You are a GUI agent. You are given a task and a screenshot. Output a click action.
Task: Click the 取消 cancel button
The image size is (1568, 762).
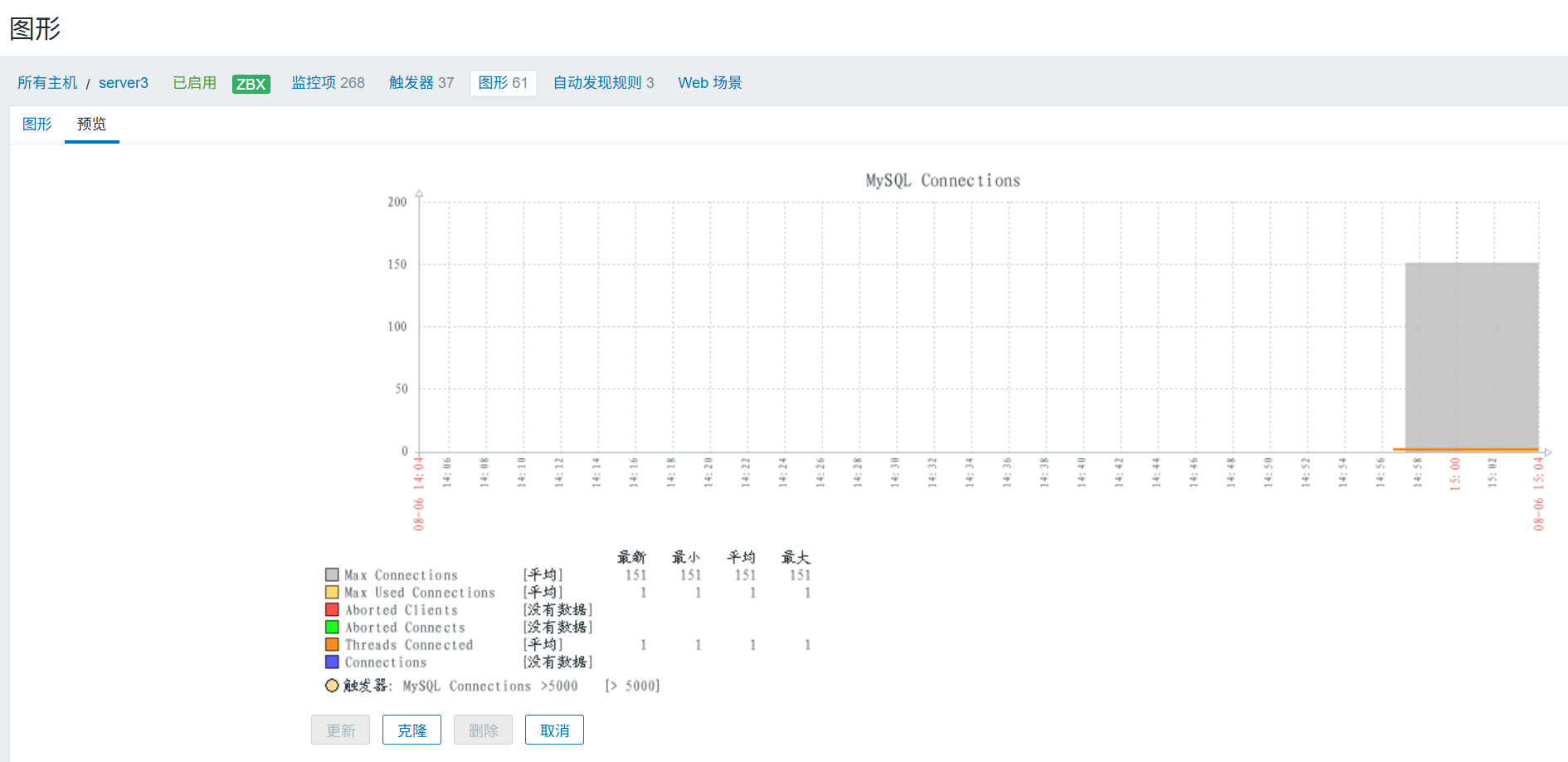pyautogui.click(x=555, y=730)
